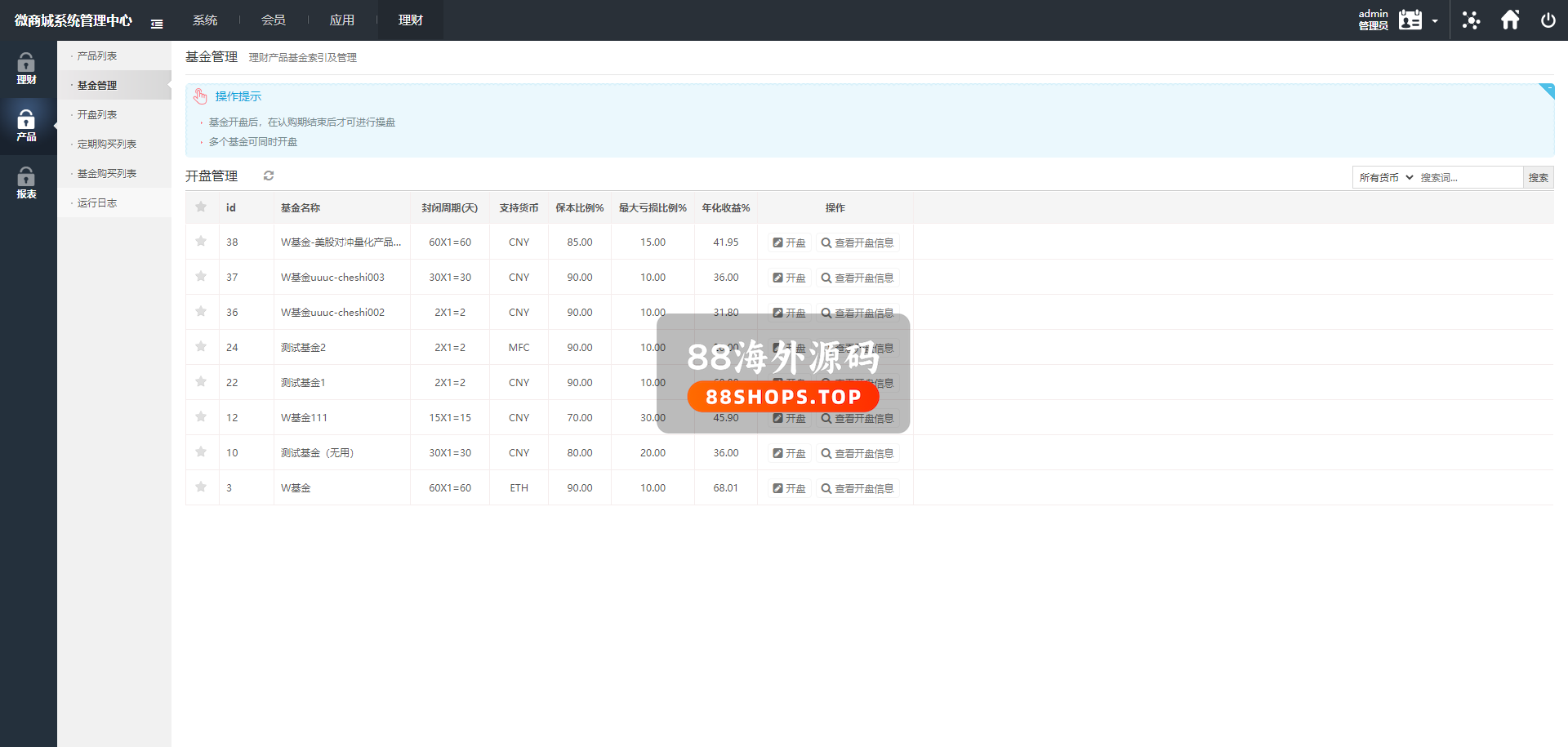Click 查看开盘信息 for fund id 10

pos(857,453)
